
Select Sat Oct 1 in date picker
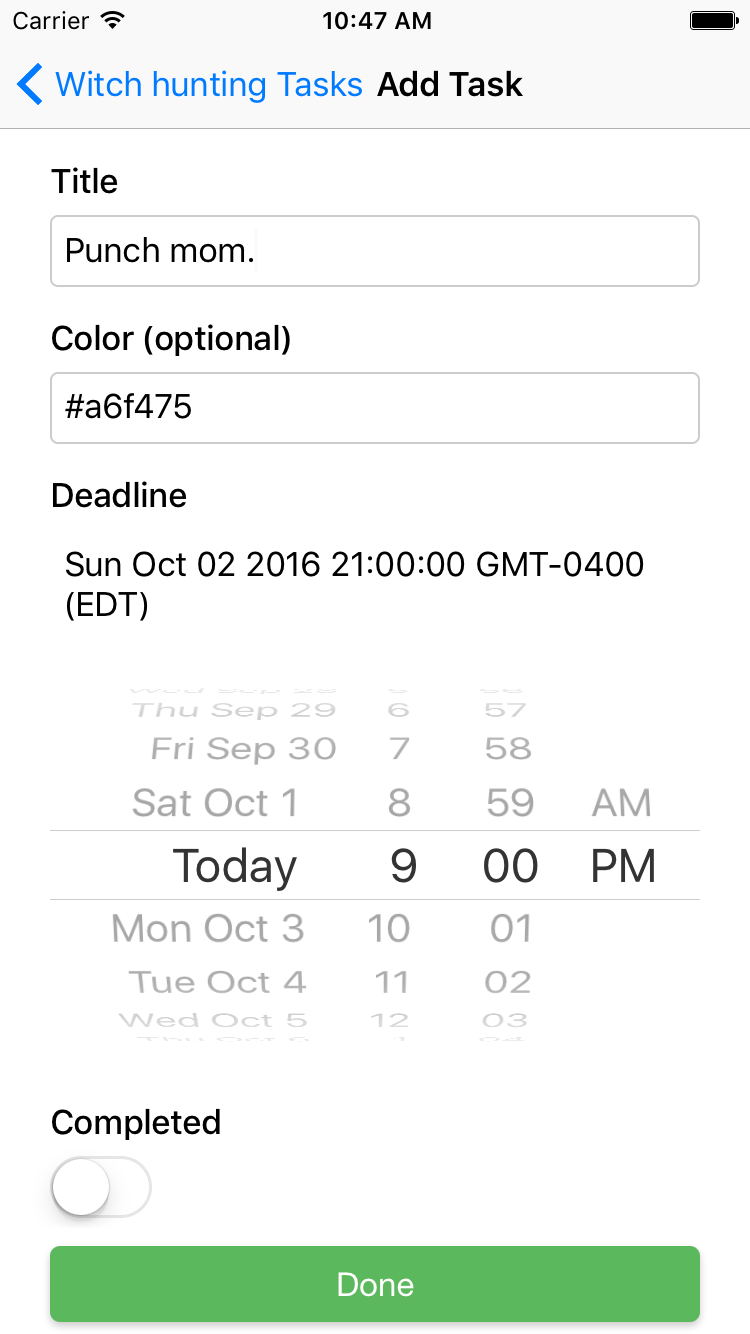[x=215, y=803]
